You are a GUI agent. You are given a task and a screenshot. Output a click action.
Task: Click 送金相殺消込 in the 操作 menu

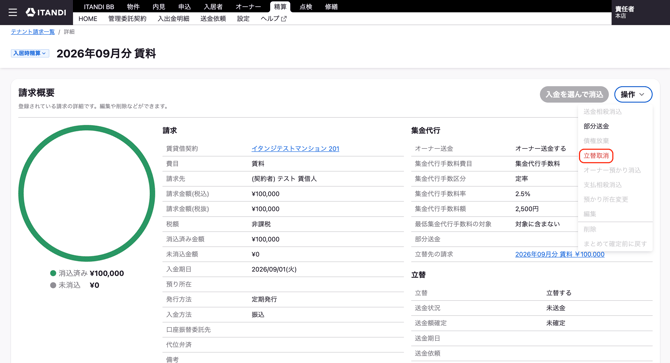(x=602, y=112)
